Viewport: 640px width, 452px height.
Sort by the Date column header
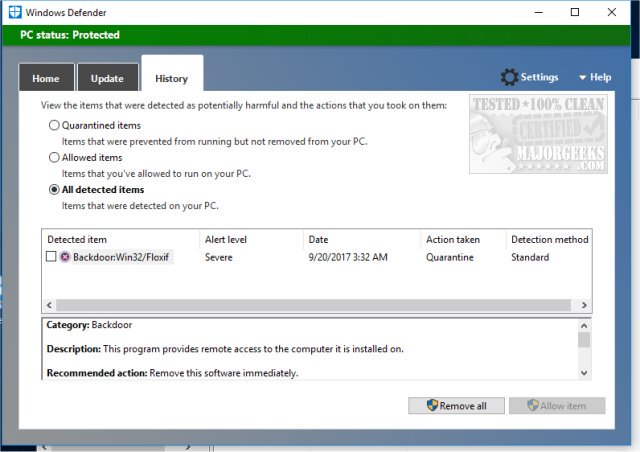point(362,240)
